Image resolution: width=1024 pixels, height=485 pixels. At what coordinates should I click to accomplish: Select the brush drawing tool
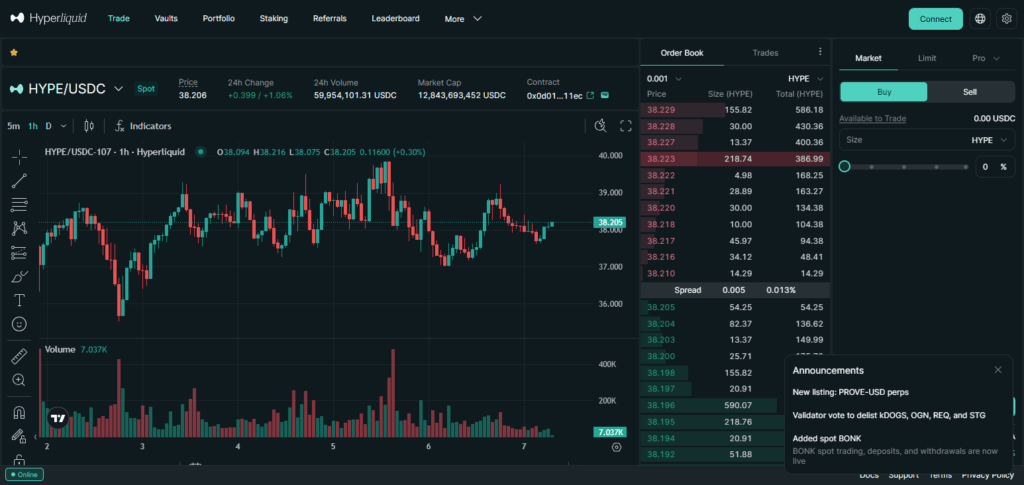tap(20, 276)
